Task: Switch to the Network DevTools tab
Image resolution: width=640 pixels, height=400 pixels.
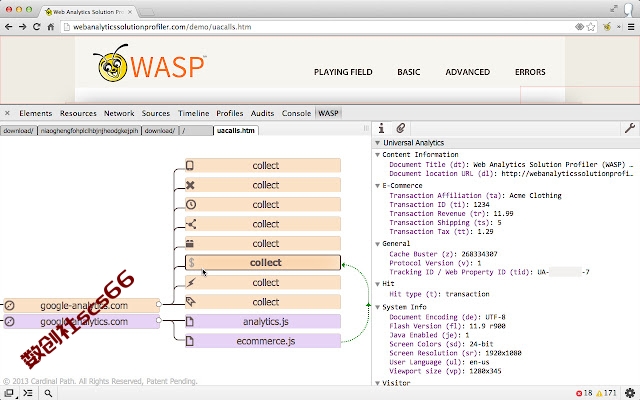Action: coord(119,113)
